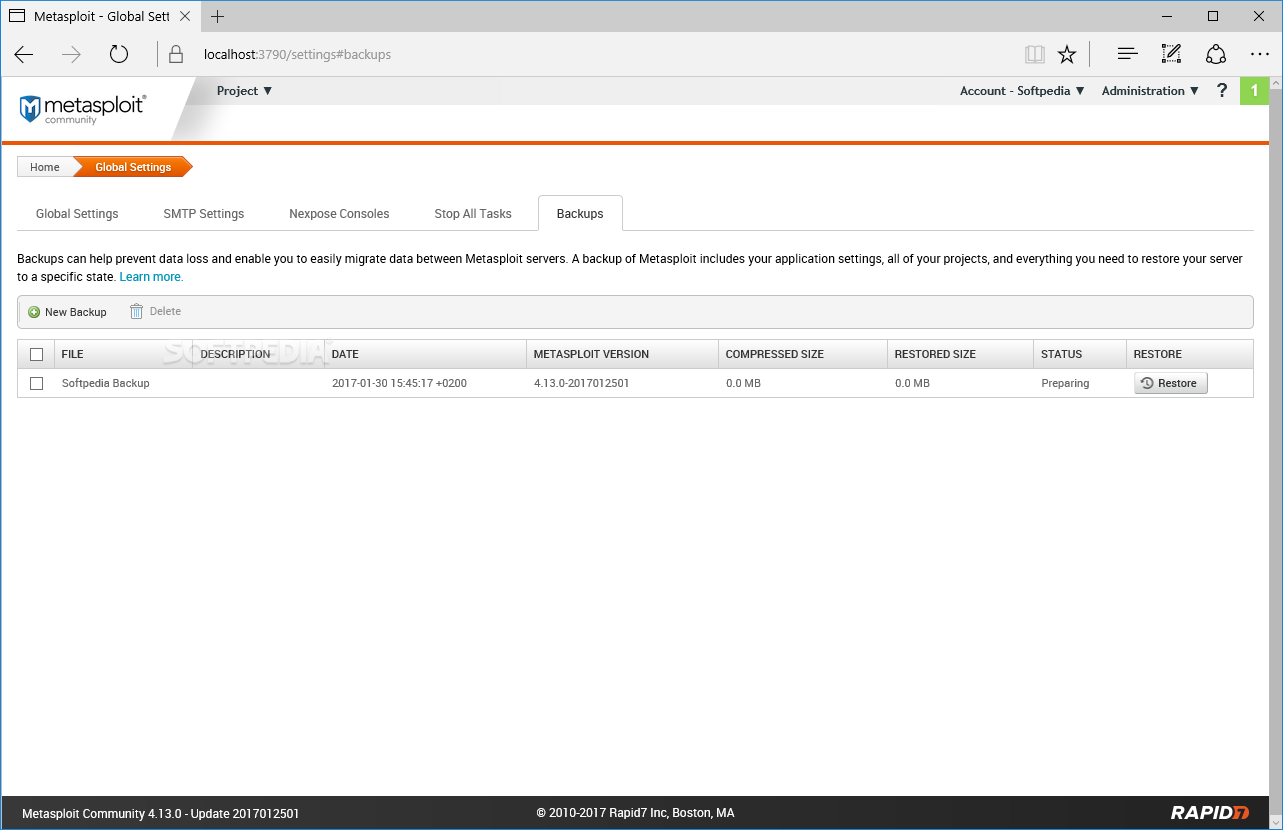Click the Global Settings breadcrumb
Image resolution: width=1283 pixels, height=830 pixels.
click(133, 167)
